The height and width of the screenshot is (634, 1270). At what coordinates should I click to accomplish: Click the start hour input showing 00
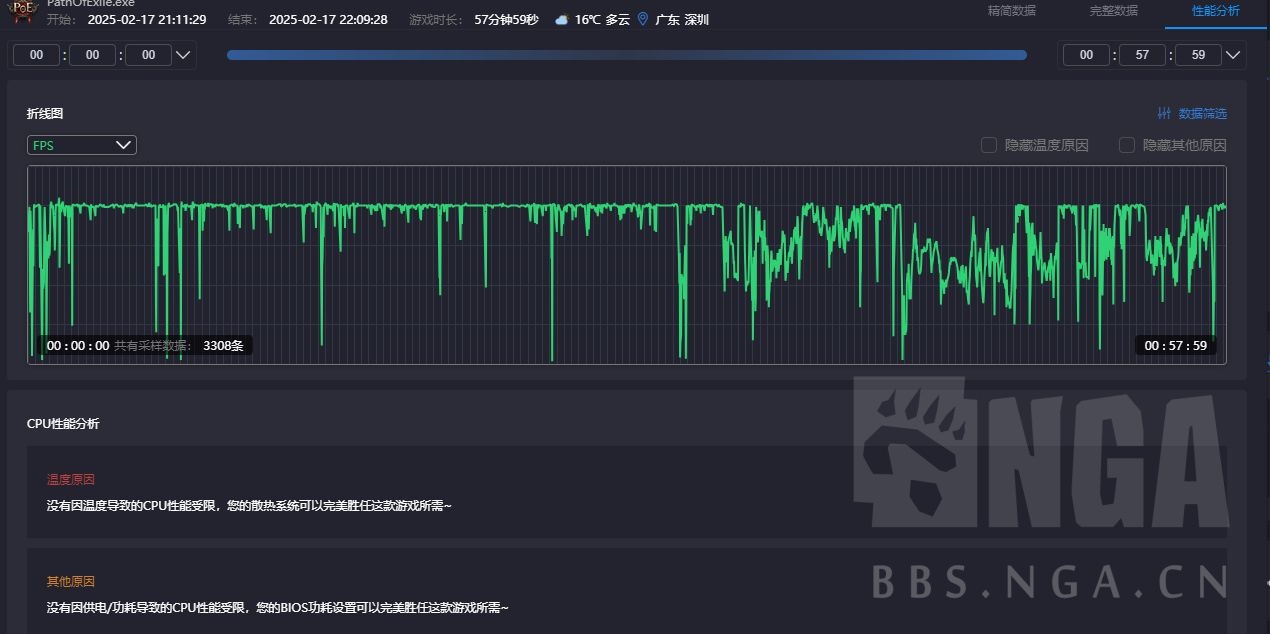point(36,55)
